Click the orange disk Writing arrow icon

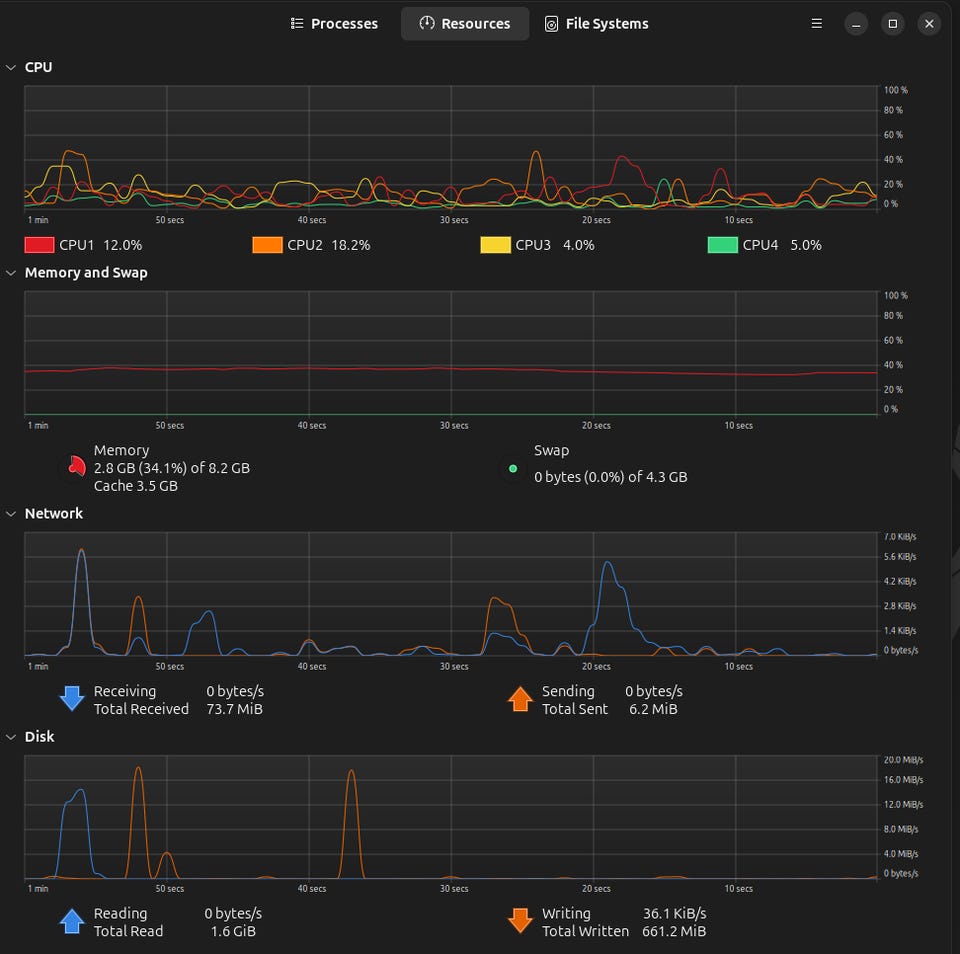coord(520,921)
